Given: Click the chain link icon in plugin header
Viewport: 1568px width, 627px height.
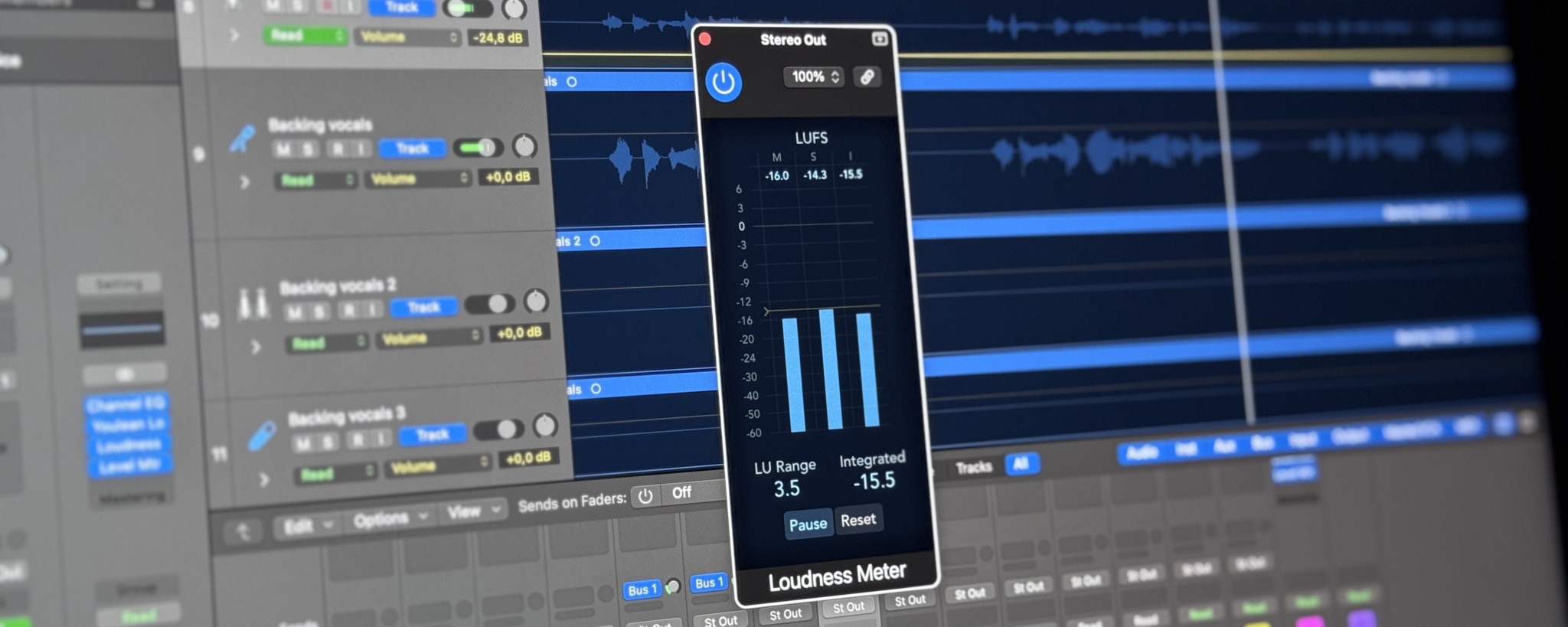Looking at the screenshot, I should point(867,77).
